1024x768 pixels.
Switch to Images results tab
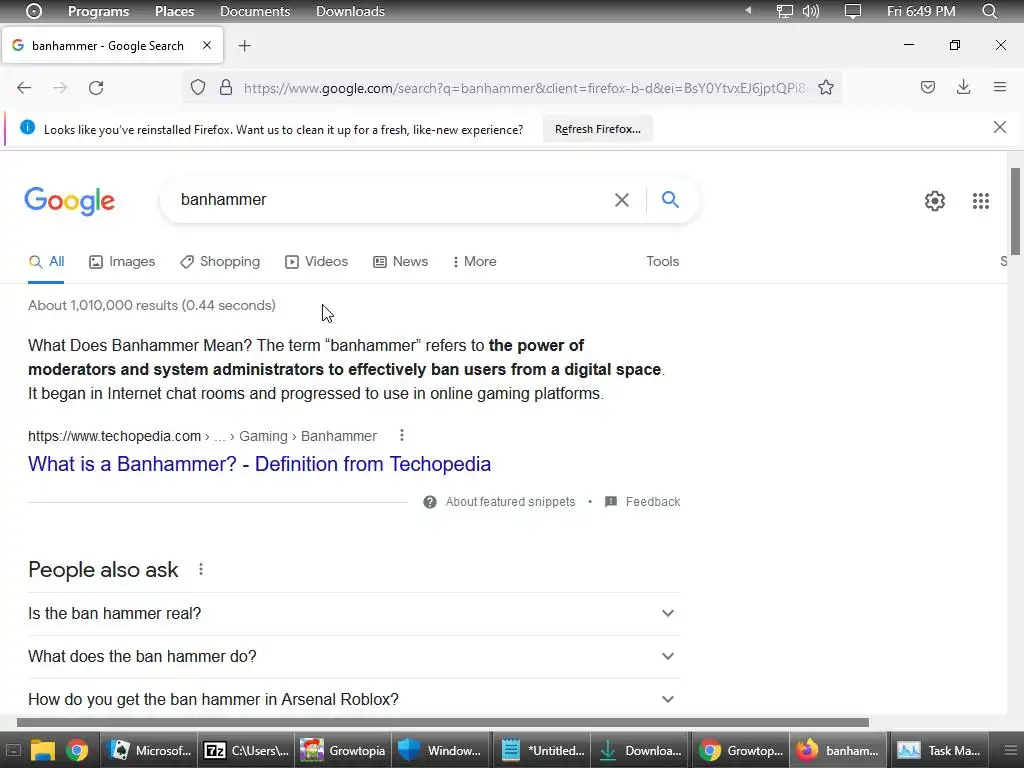(122, 261)
